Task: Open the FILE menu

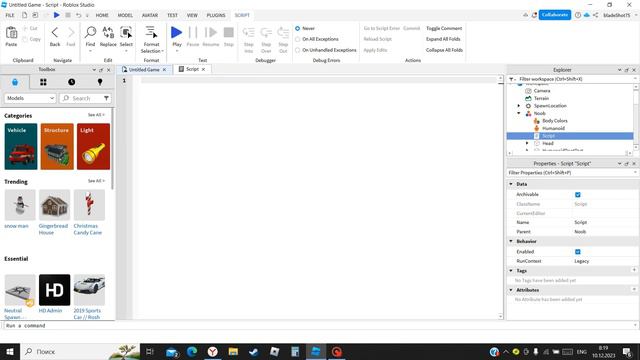Action: [10, 15]
